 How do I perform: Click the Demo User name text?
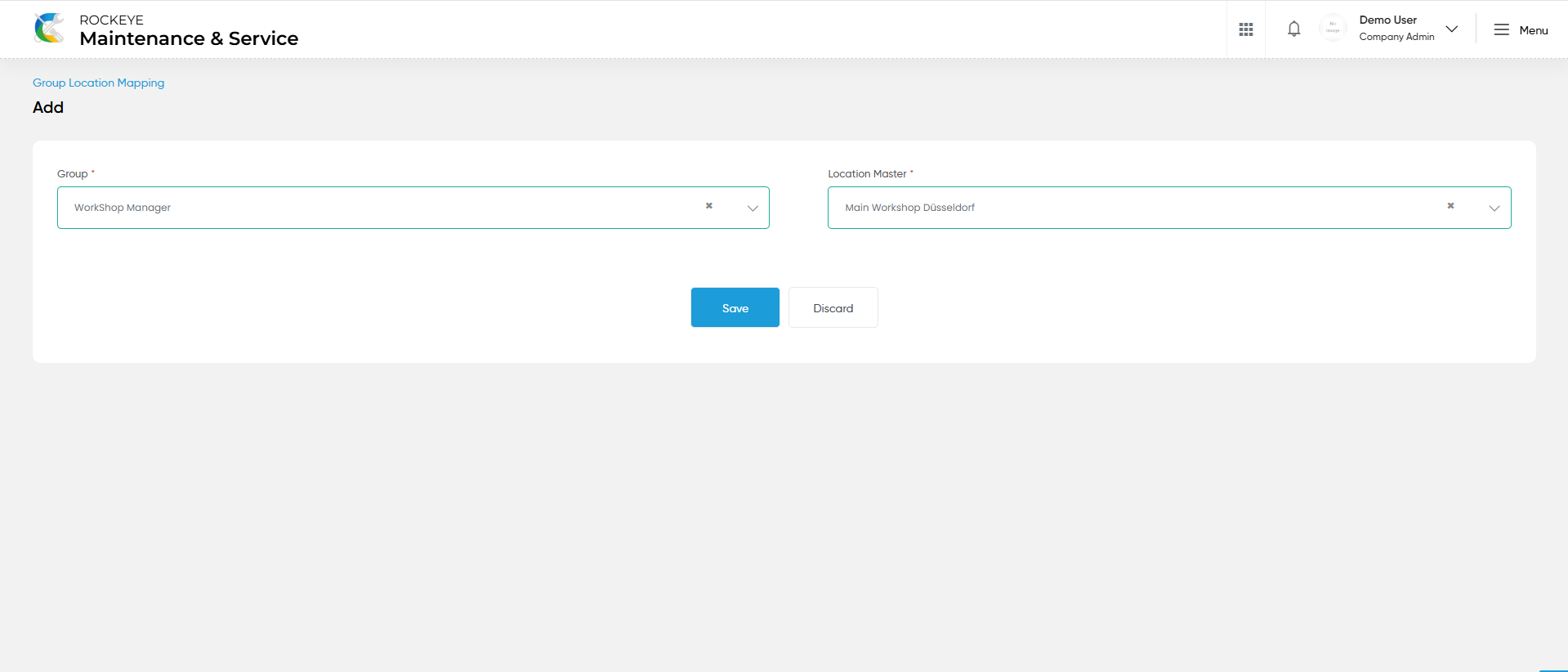(x=1387, y=20)
